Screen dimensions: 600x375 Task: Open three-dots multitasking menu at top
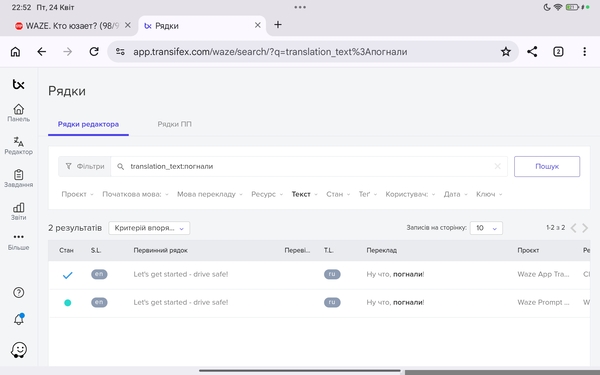(x=300, y=7)
